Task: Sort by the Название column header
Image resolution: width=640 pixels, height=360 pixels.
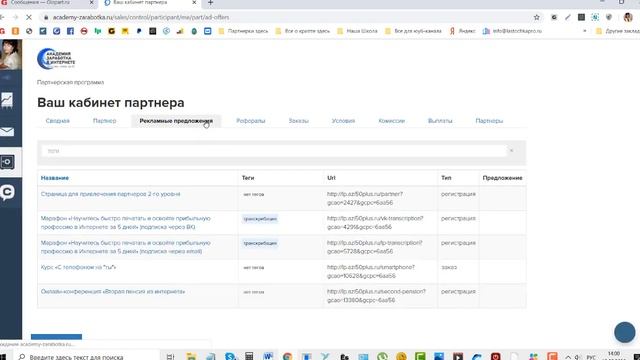Action: pos(55,178)
